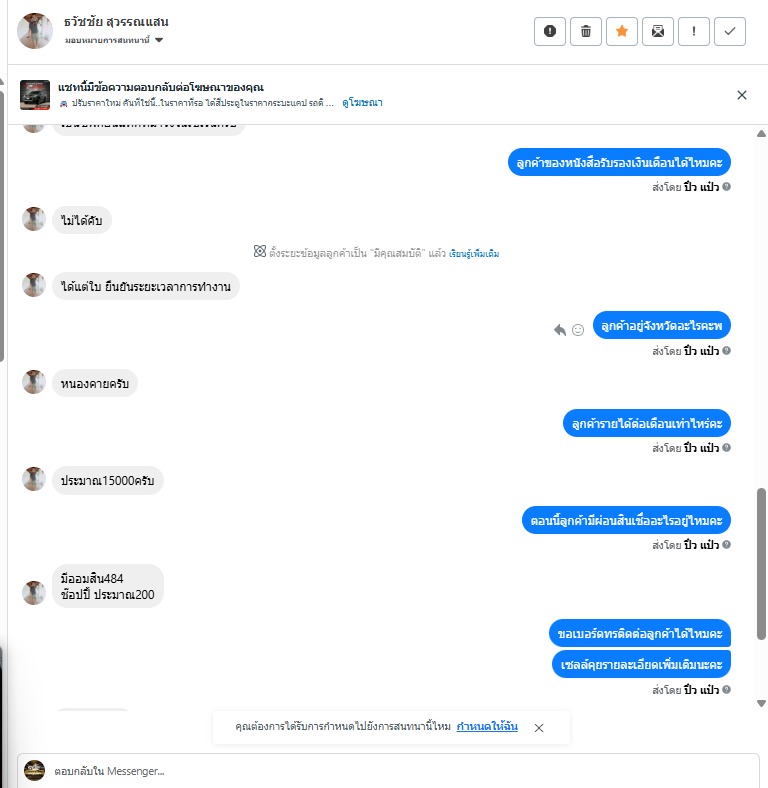Flag conversation as priority with exclamation icon
Image resolution: width=768 pixels, height=788 pixels.
(694, 31)
